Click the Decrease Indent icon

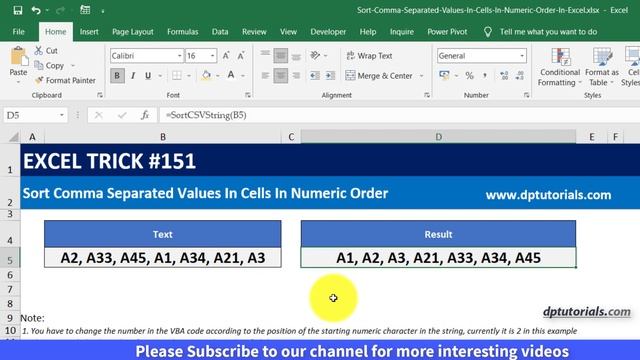(x=315, y=76)
